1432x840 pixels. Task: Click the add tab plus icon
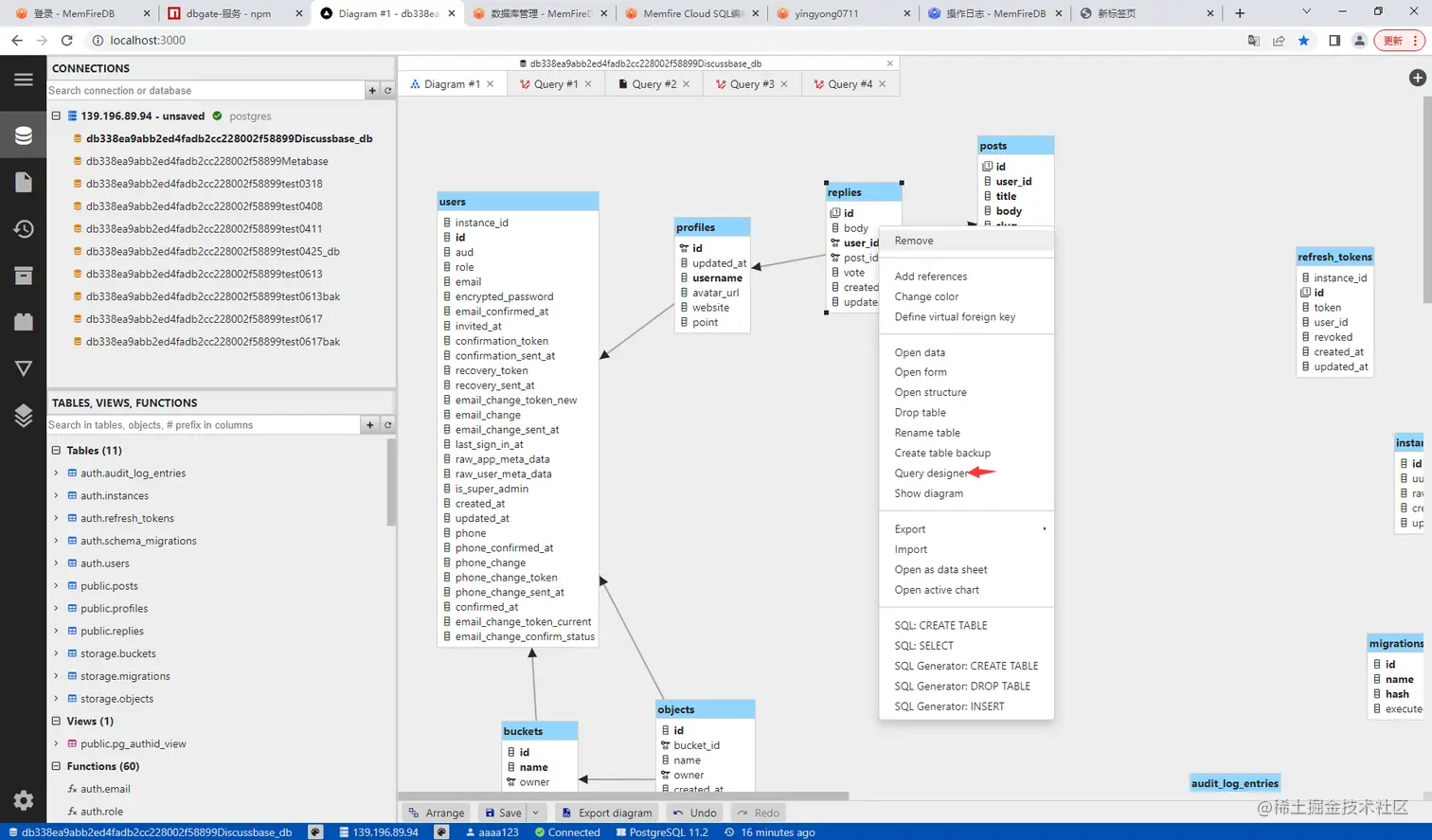pyautogui.click(x=1418, y=78)
